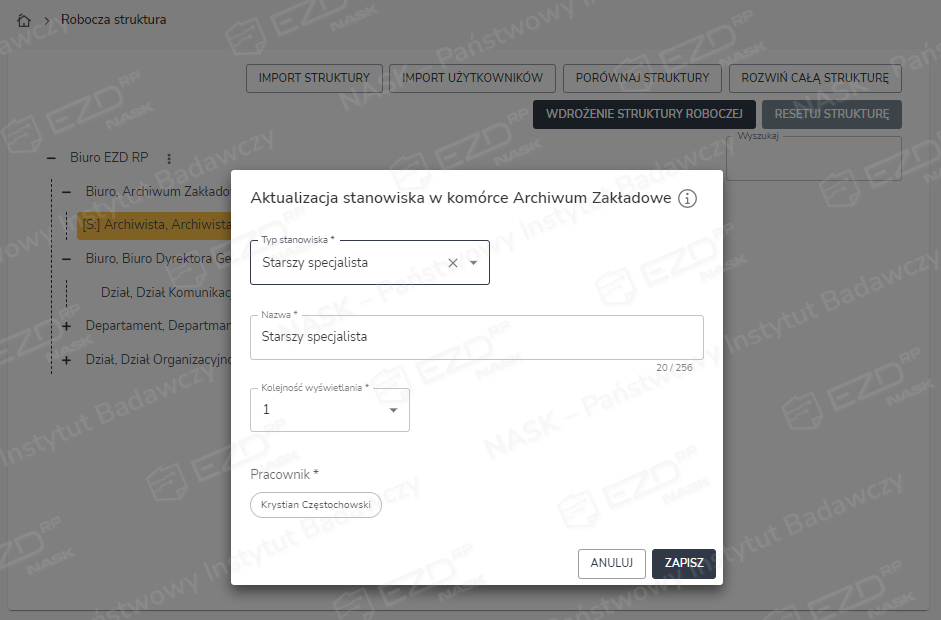Collapse the Archiwum Zakładowe tree node
941x620 pixels.
67,191
